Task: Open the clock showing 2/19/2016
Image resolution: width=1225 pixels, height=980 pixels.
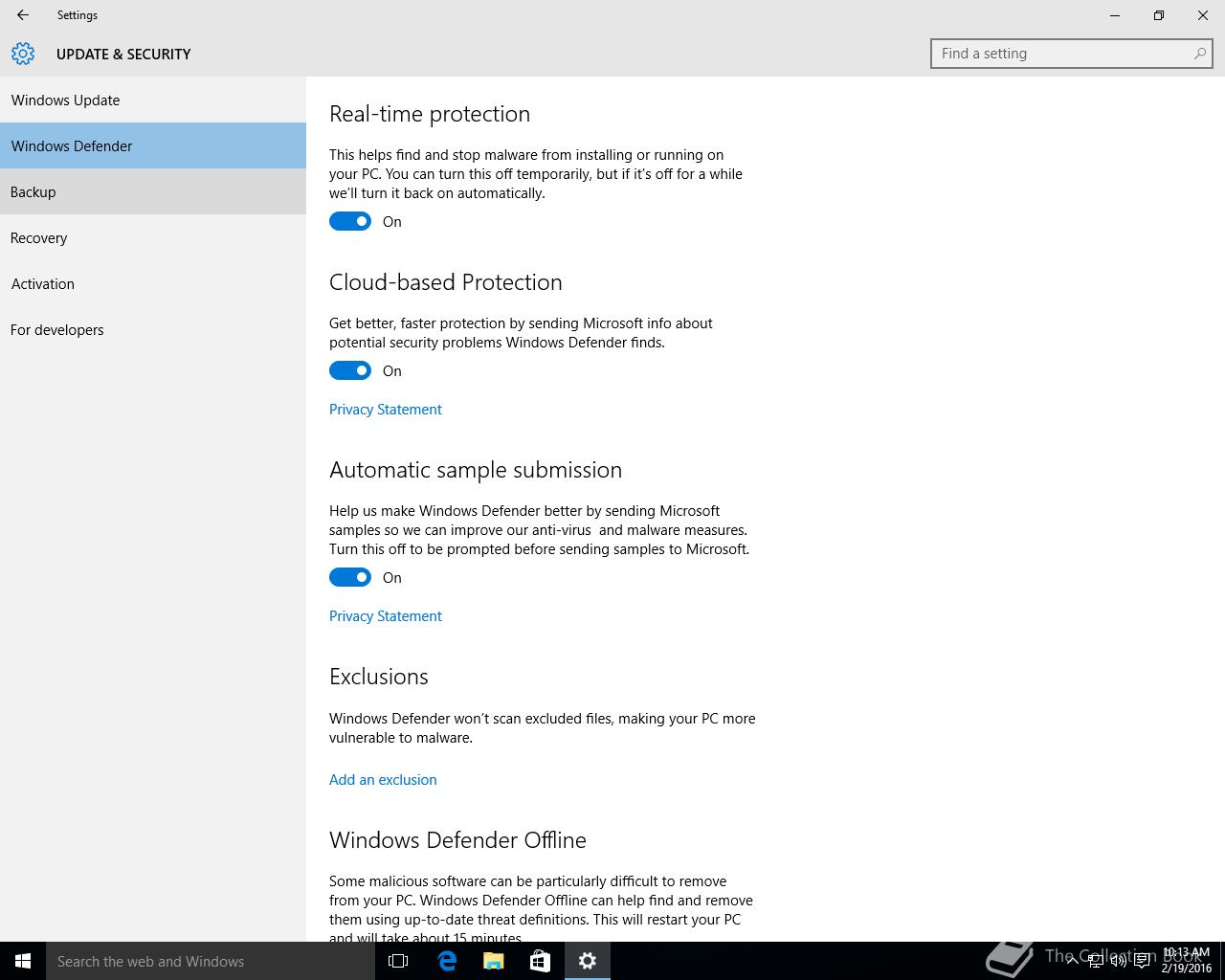Action: tap(1187, 961)
